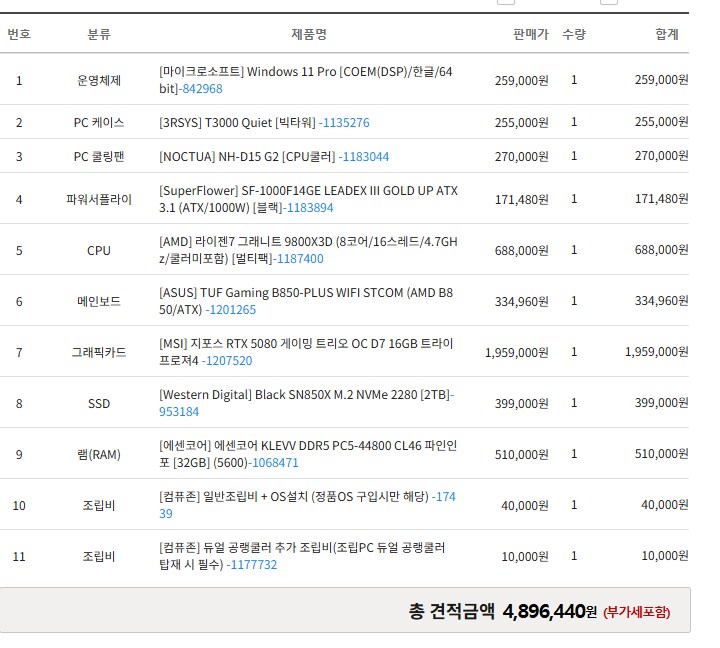The width and height of the screenshot is (720, 648).
Task: Open product code link 1177732
Action: point(254,564)
